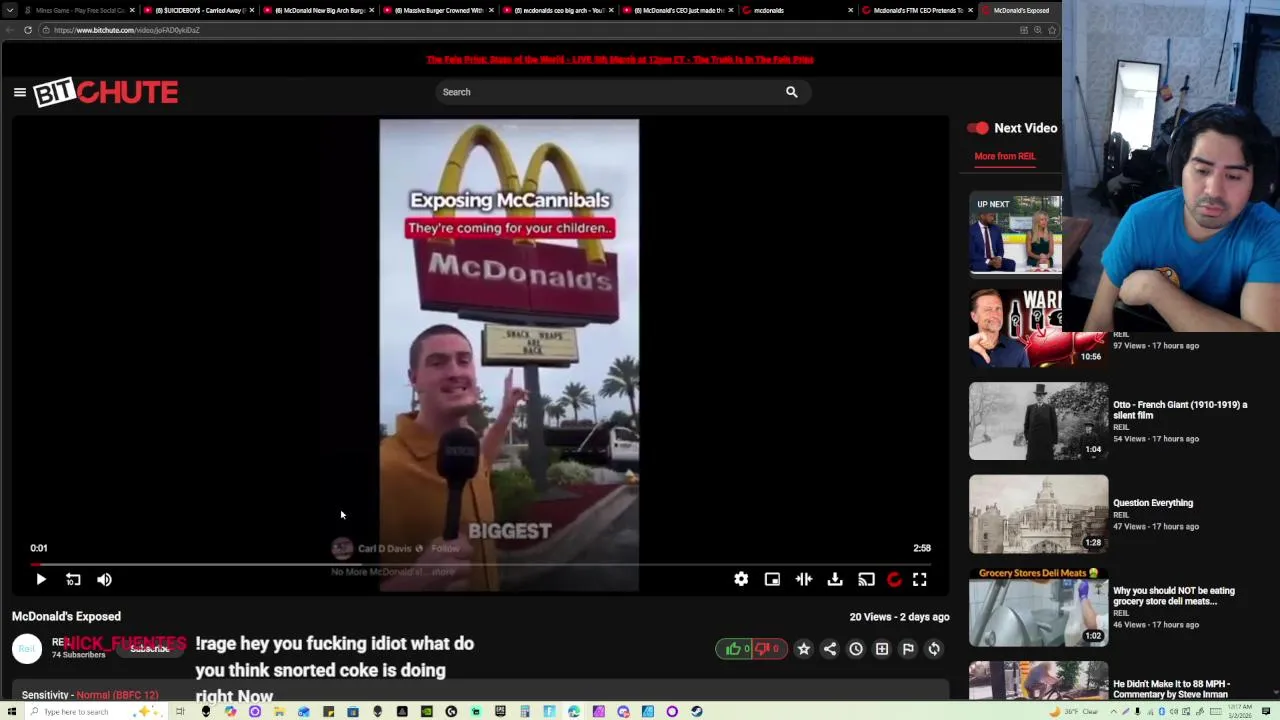Screen dimensions: 1280x720
Task: Click the McDonald's Exposed video title
Action: (x=66, y=617)
